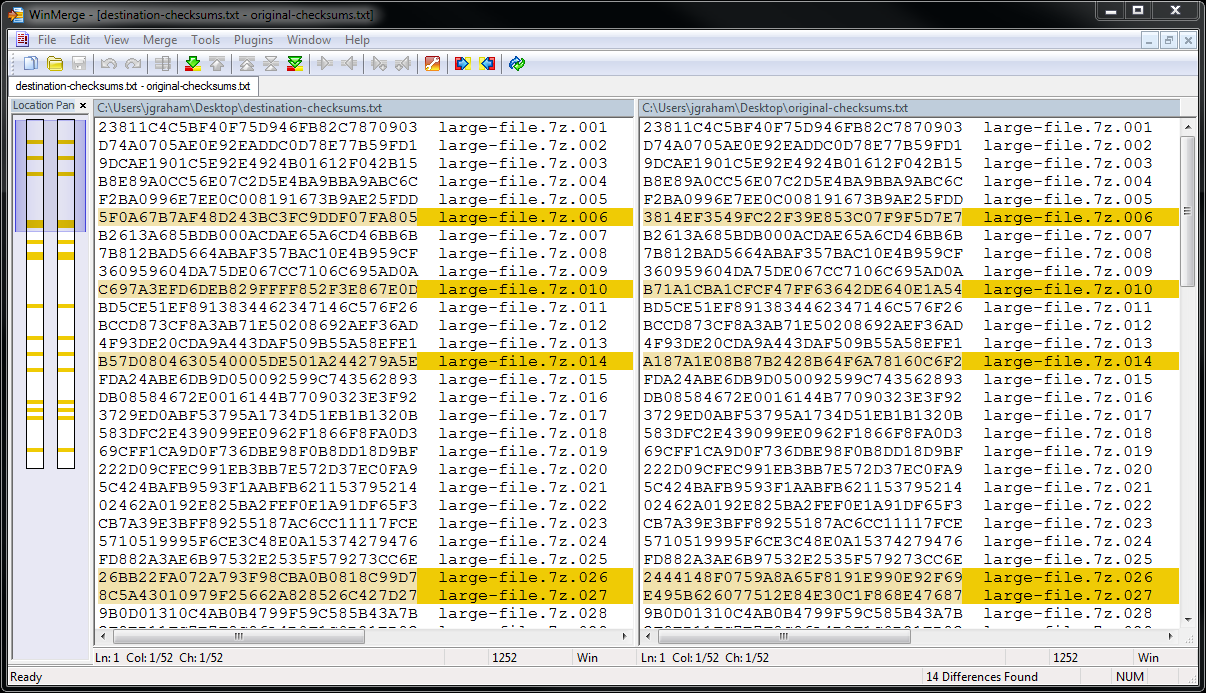Select left hash C697A3EFD6DEB829FFFF852F3E867E0D
This screenshot has height=693, width=1206.
pyautogui.click(x=258, y=289)
